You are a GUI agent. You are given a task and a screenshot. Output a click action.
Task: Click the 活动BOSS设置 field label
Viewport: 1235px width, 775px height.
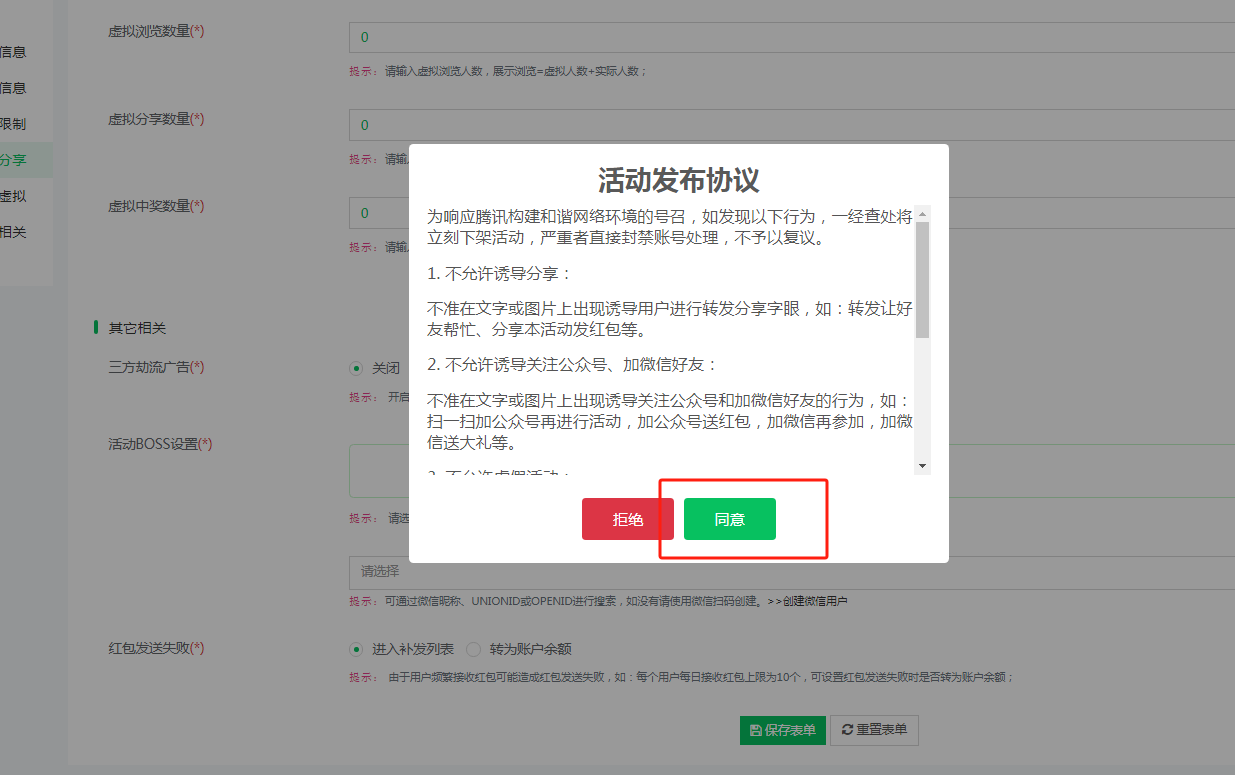click(x=160, y=444)
